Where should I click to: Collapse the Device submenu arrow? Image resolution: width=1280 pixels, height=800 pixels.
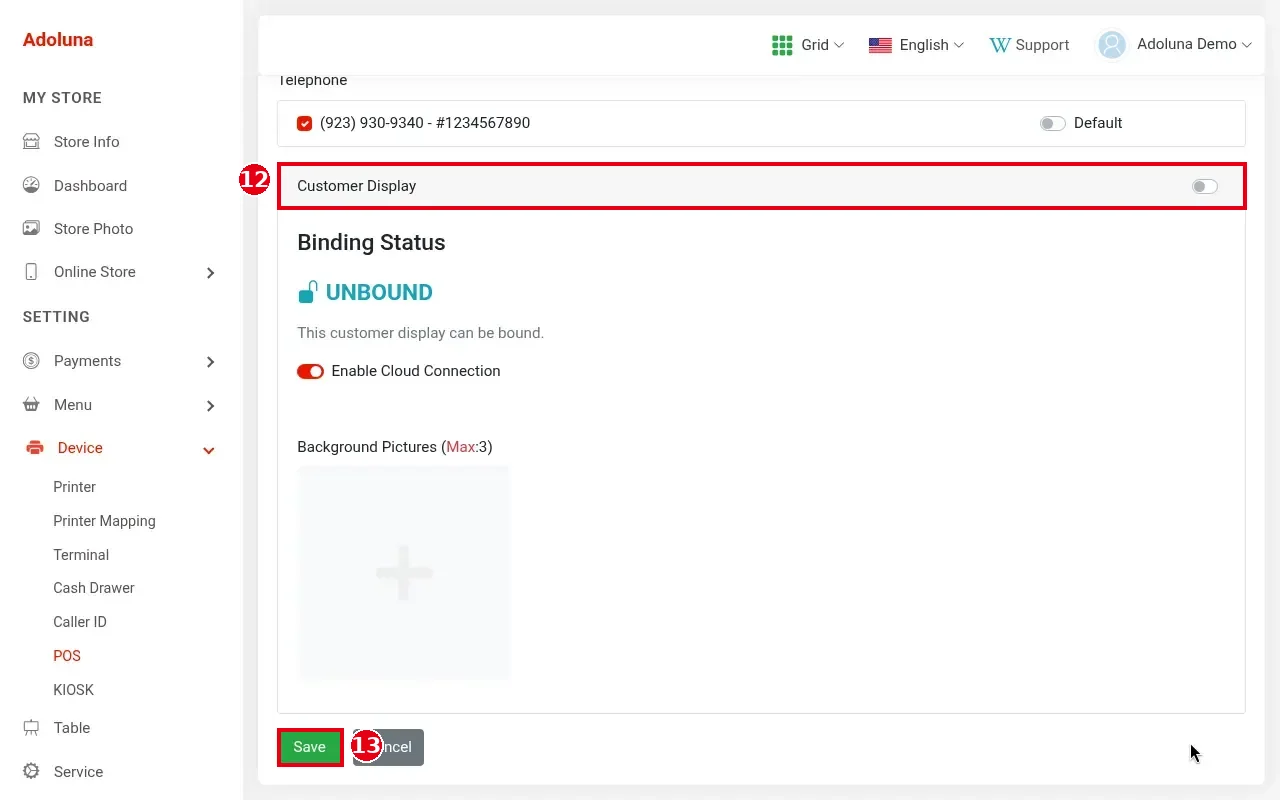point(209,451)
